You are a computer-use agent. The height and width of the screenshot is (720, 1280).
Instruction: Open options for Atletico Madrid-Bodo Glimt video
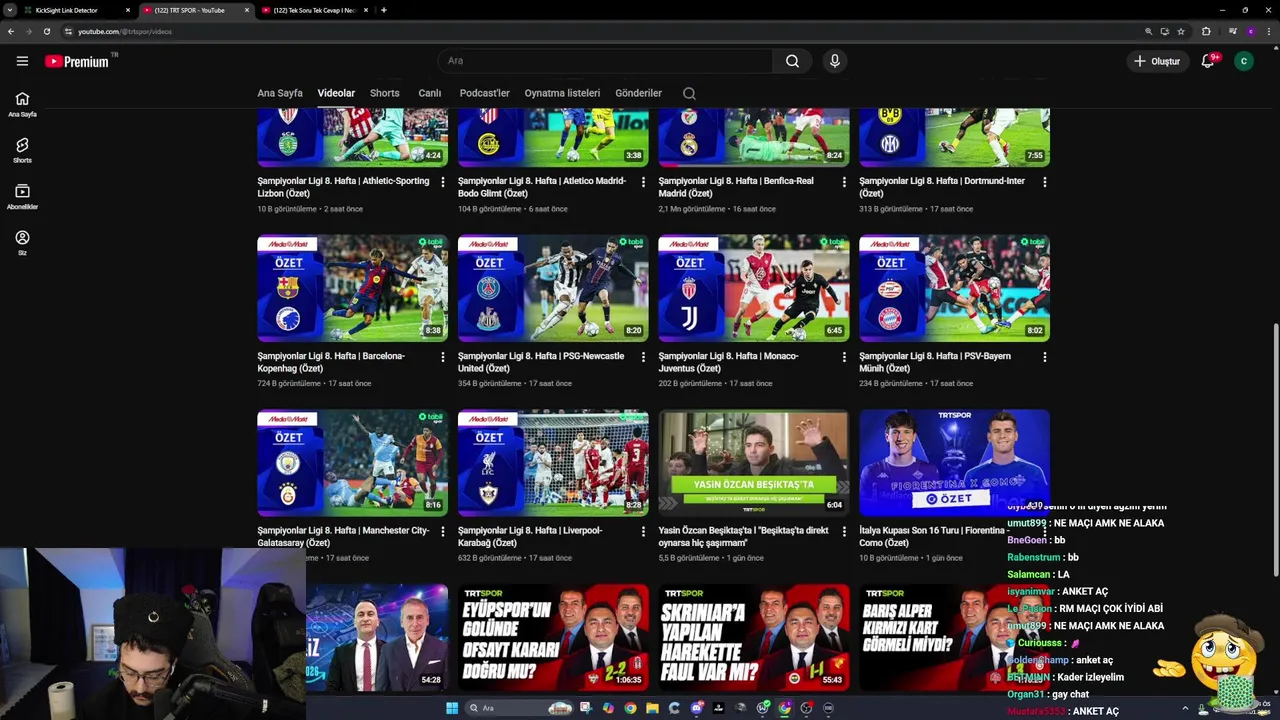tap(643, 182)
